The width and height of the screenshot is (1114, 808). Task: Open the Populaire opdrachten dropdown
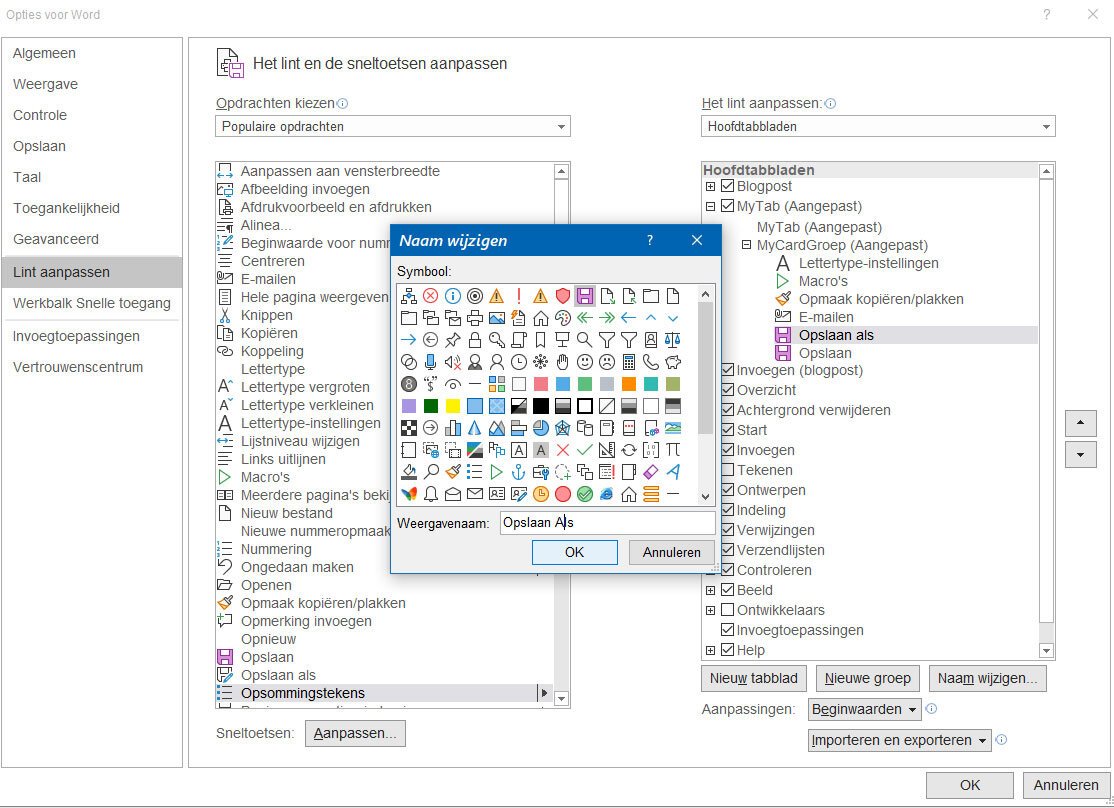coord(393,126)
